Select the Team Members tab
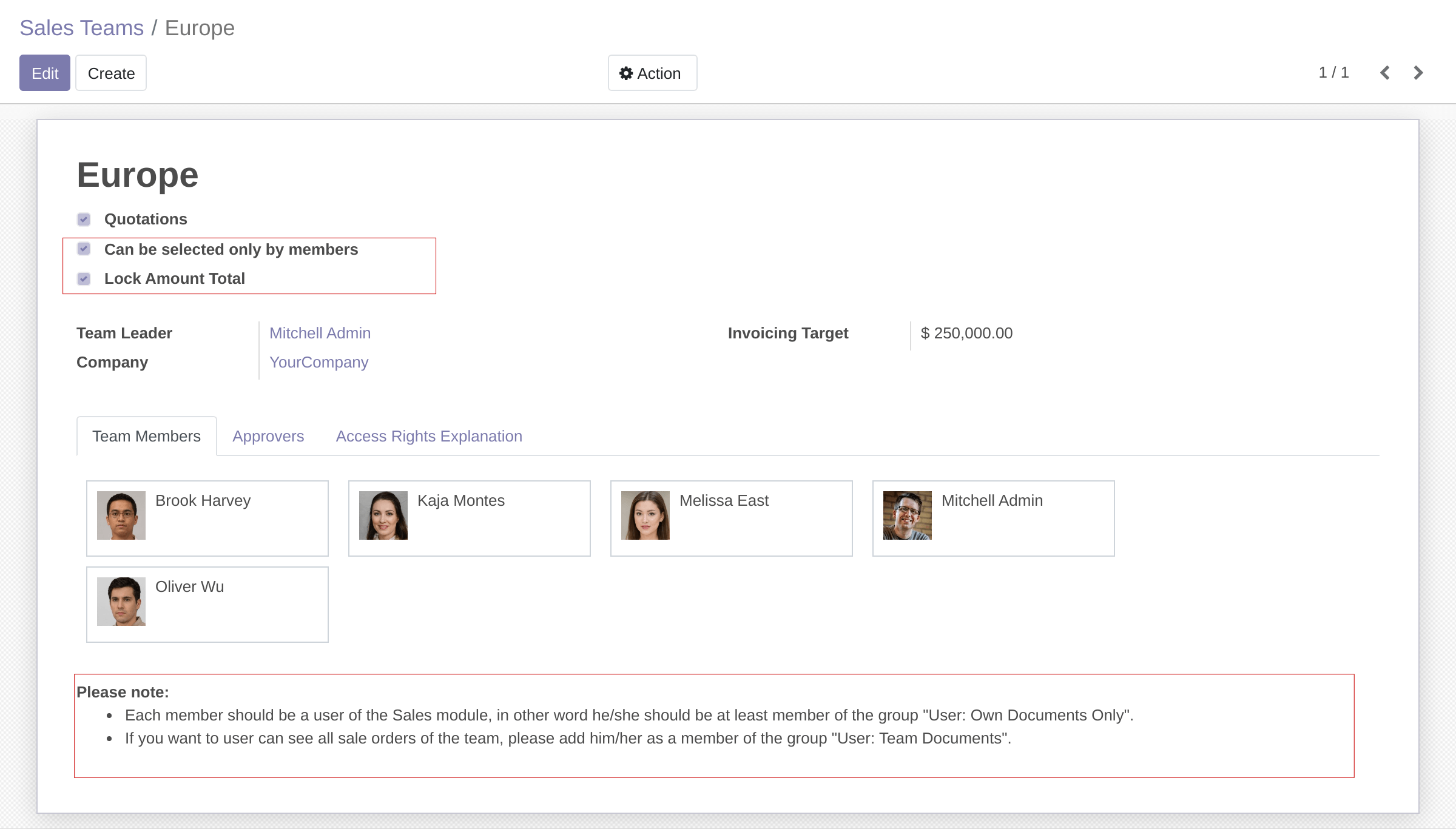 (146, 437)
